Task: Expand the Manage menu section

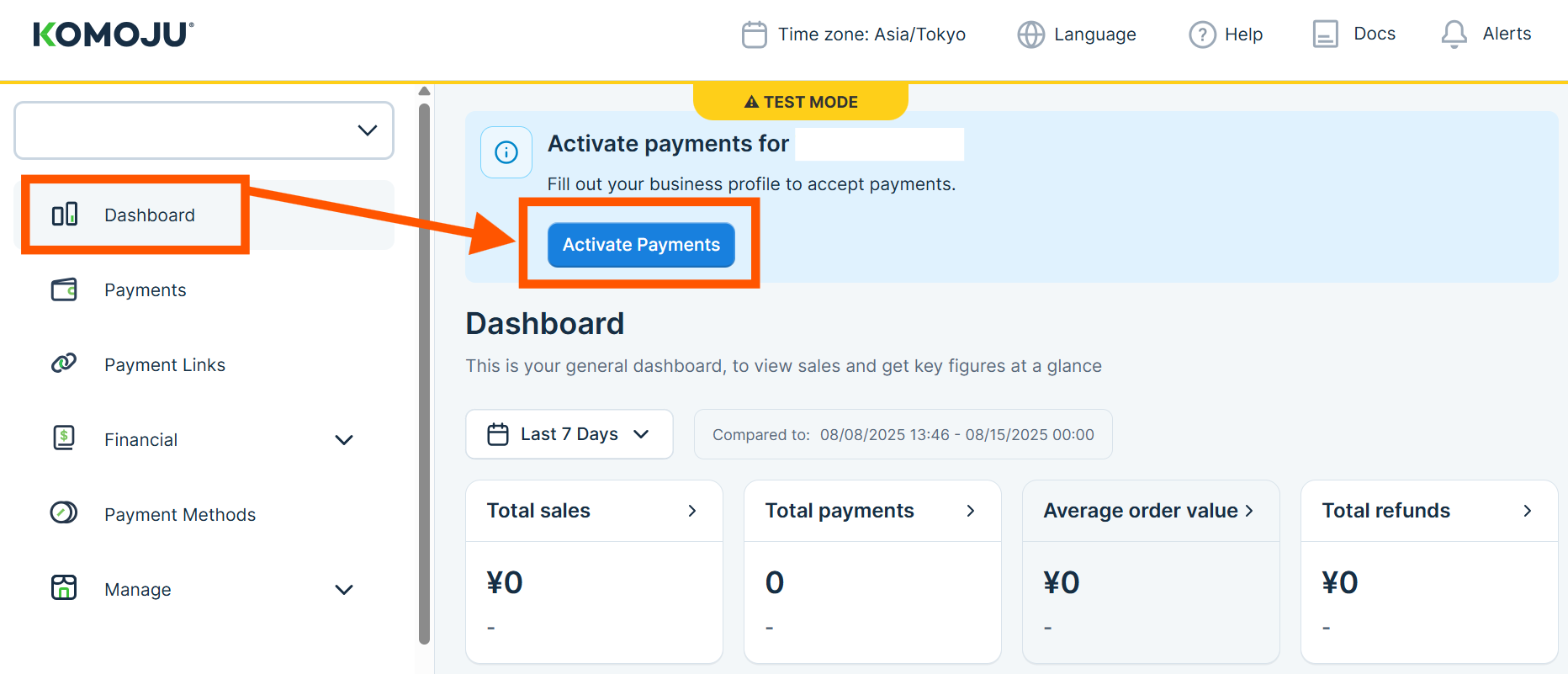Action: [343, 590]
